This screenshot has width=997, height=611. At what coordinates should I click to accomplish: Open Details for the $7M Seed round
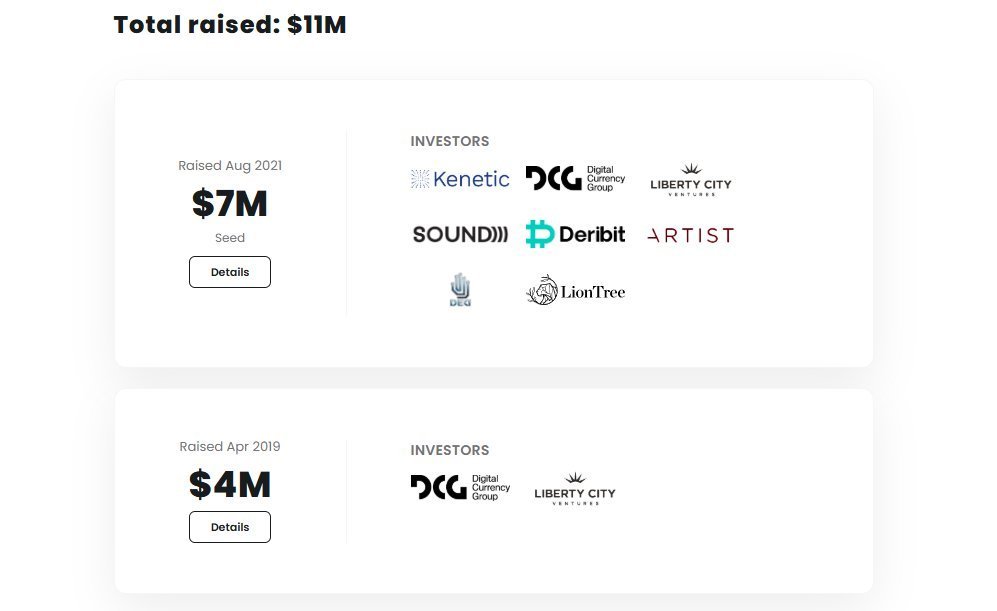pos(230,272)
